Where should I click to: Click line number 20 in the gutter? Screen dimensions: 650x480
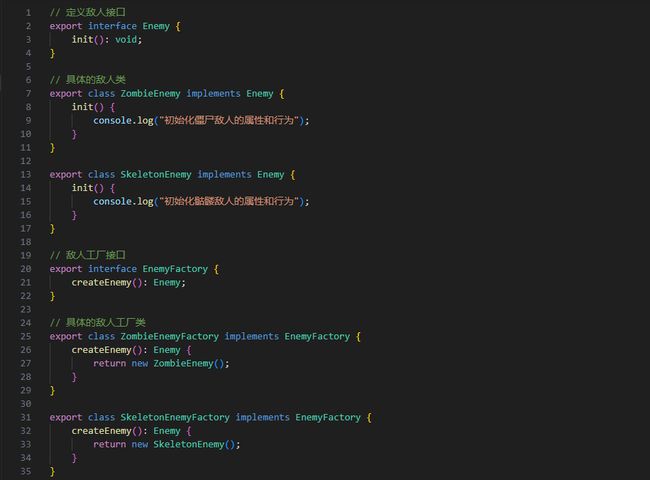pos(26,269)
